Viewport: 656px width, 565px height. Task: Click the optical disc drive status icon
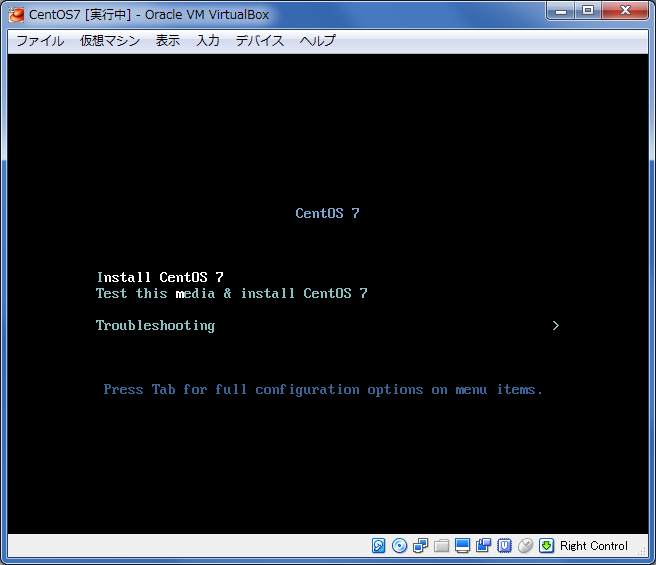(400, 546)
